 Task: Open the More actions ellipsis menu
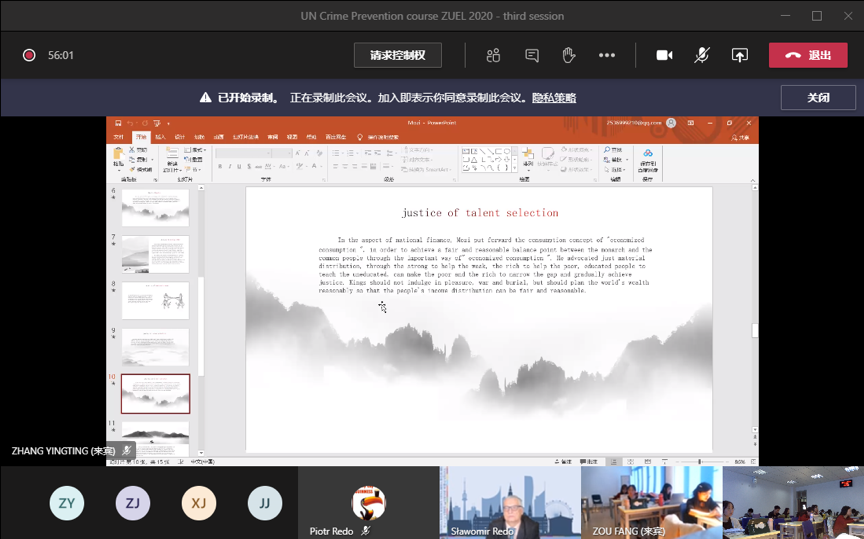coord(607,55)
